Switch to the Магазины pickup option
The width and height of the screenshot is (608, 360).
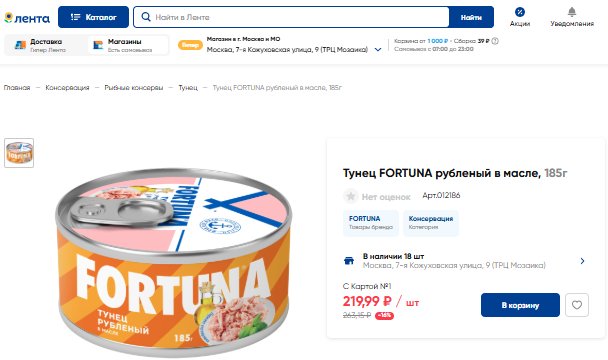[127, 45]
